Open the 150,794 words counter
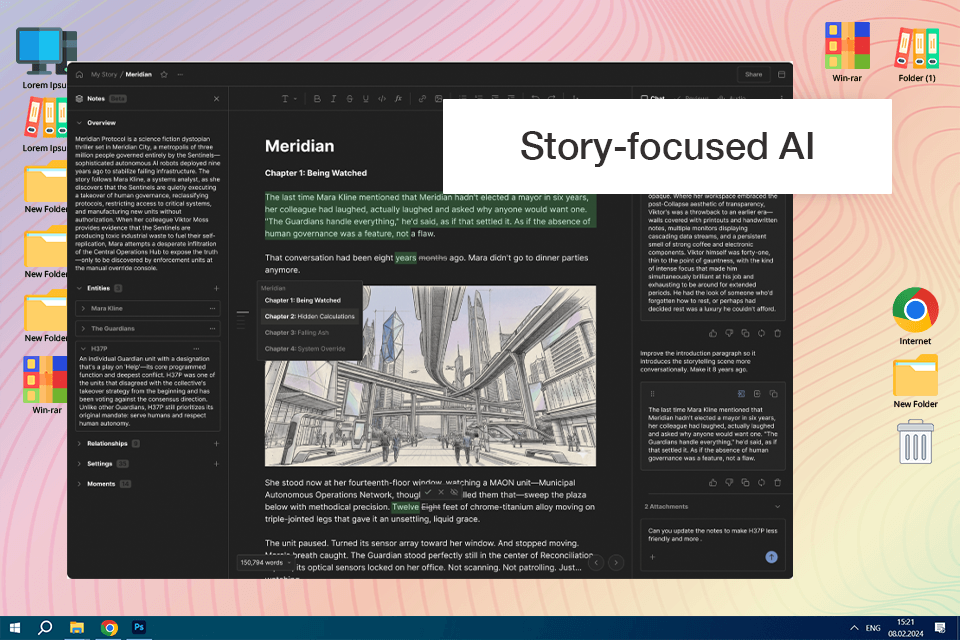 265,562
